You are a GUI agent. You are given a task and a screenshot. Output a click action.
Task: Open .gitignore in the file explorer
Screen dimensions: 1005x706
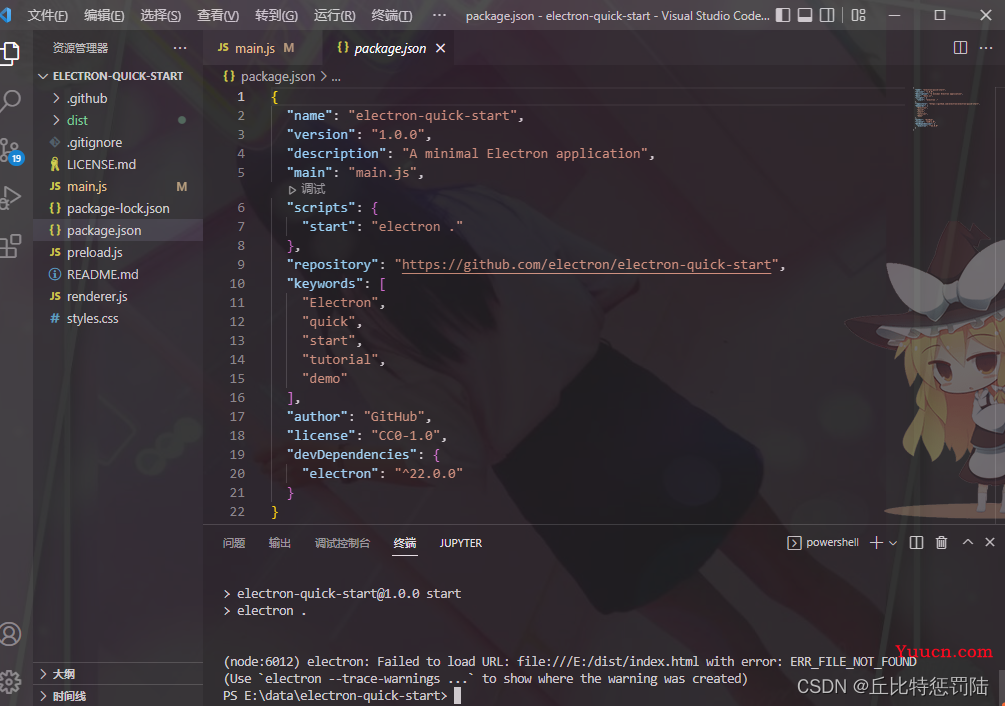coord(118,142)
